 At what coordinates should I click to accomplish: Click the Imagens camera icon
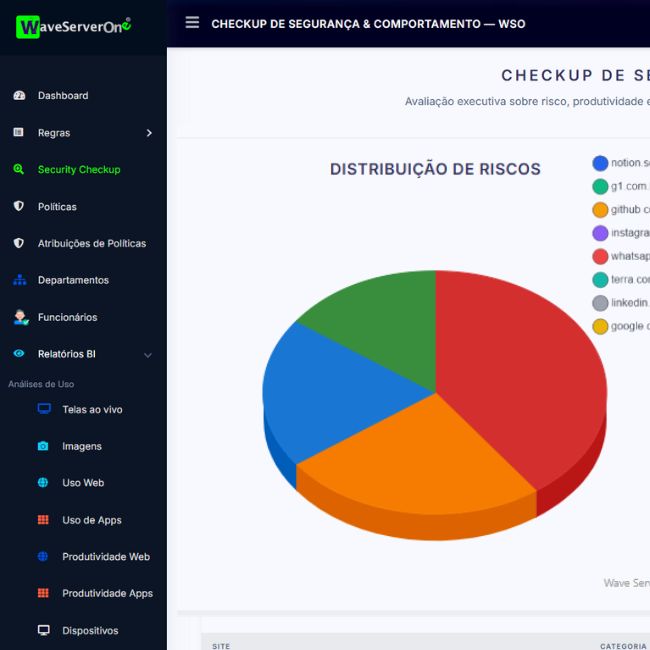pyautogui.click(x=43, y=447)
